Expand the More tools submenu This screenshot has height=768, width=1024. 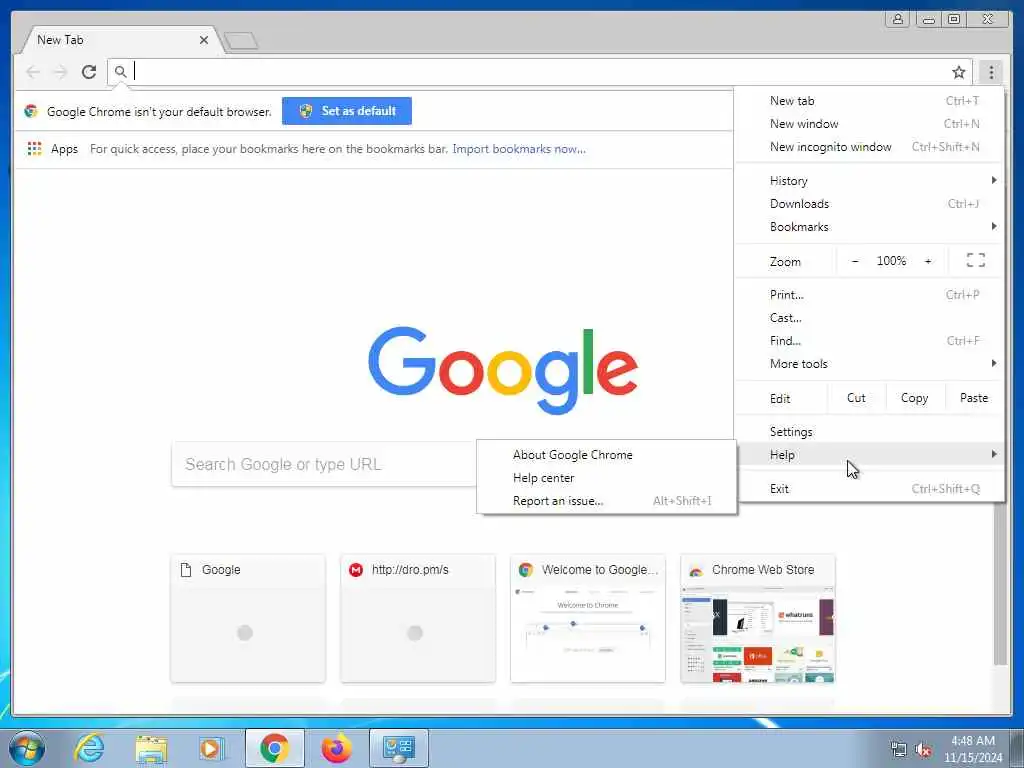point(869,364)
